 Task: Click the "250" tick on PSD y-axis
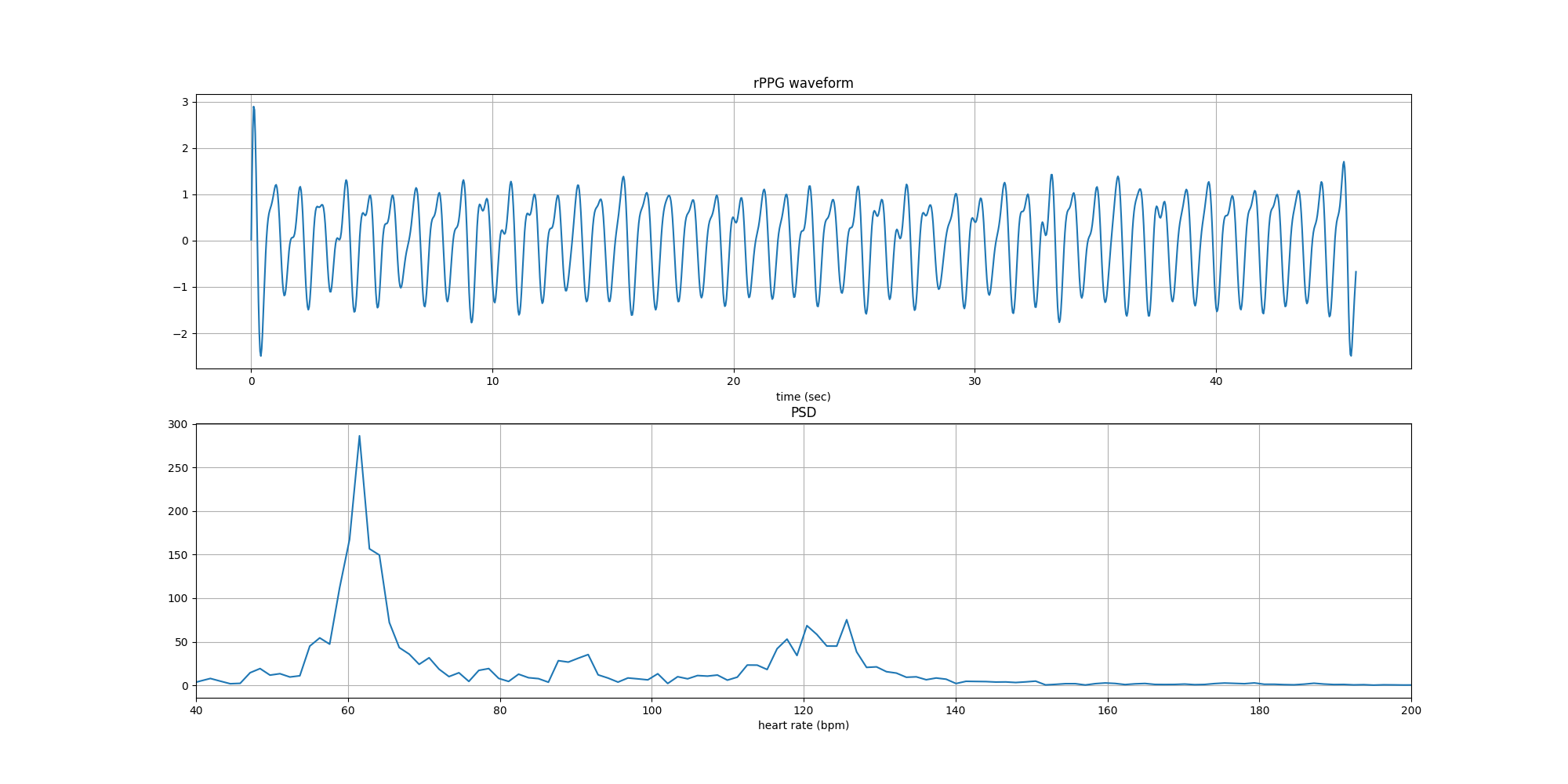[178, 468]
